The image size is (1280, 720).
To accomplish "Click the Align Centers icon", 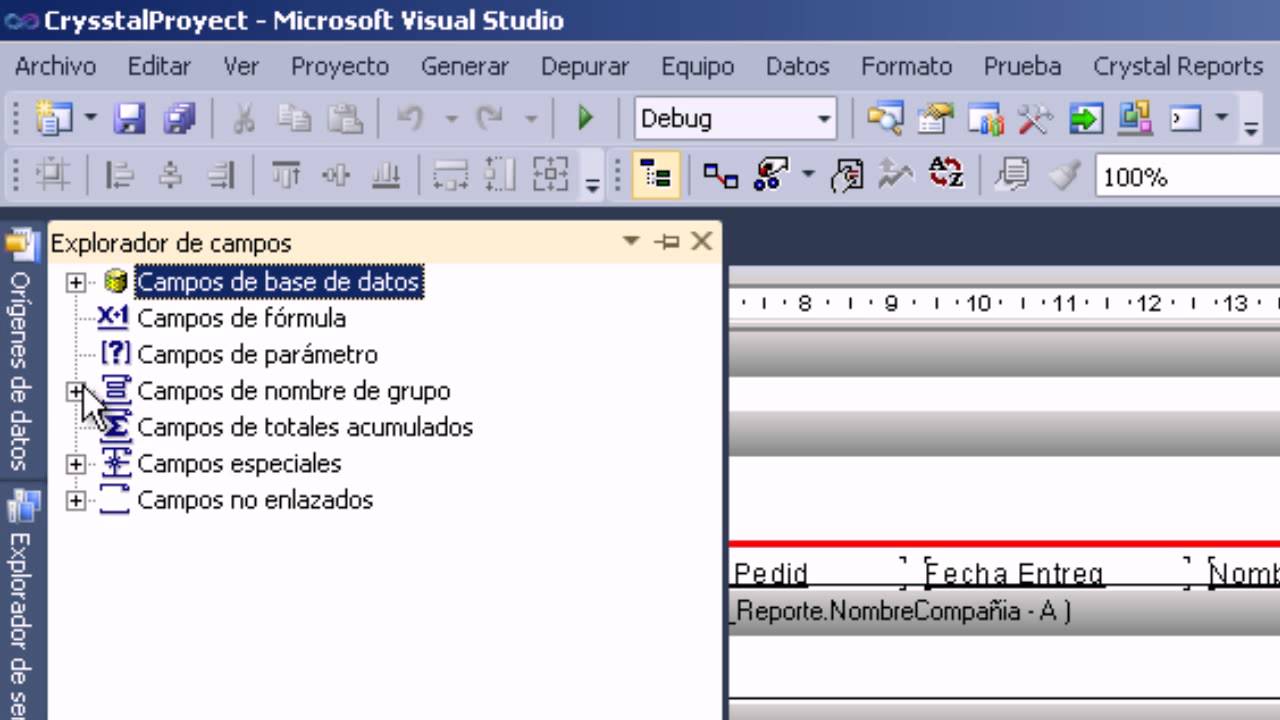I will click(x=170, y=176).
